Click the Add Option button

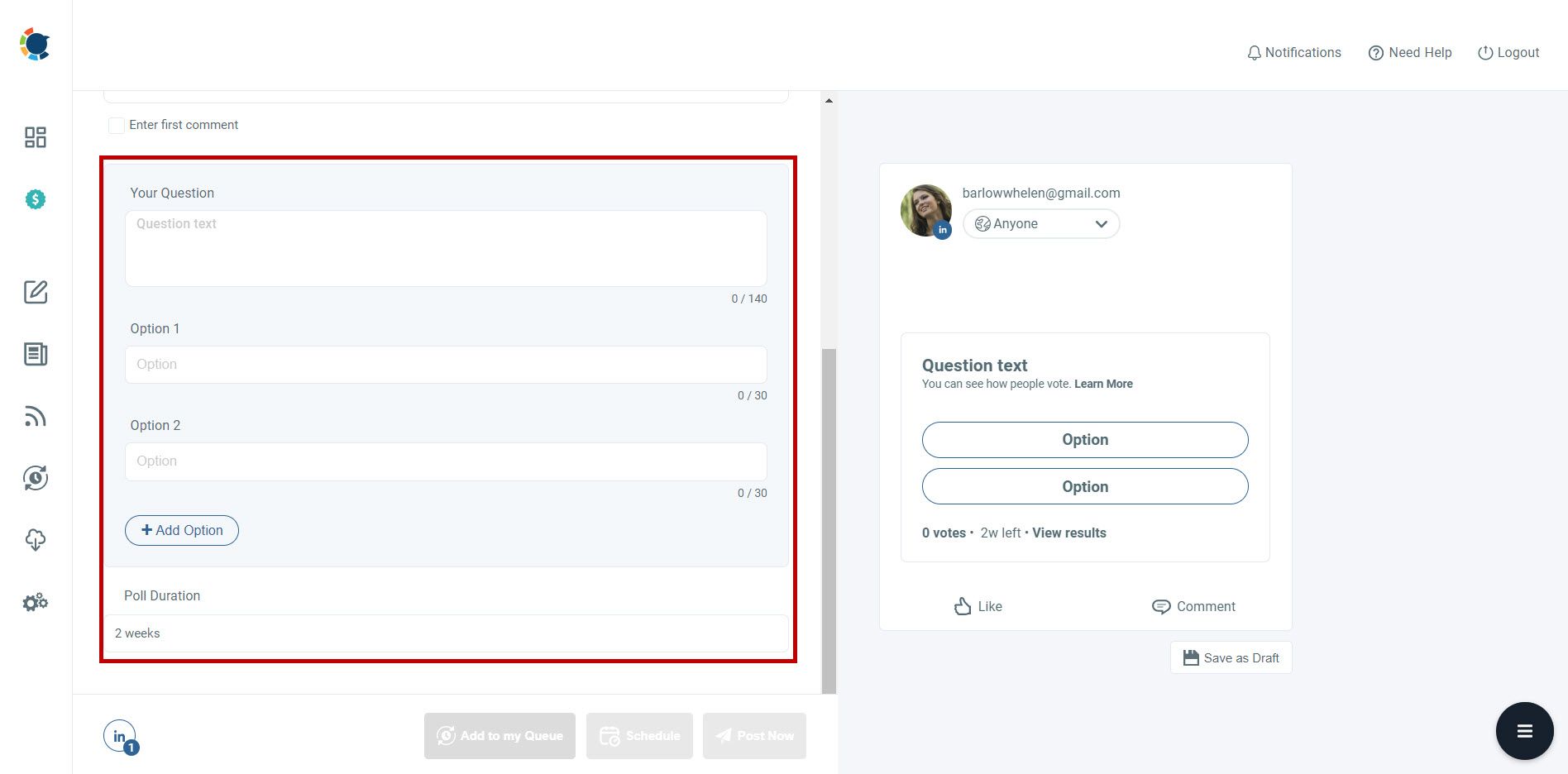[181, 530]
